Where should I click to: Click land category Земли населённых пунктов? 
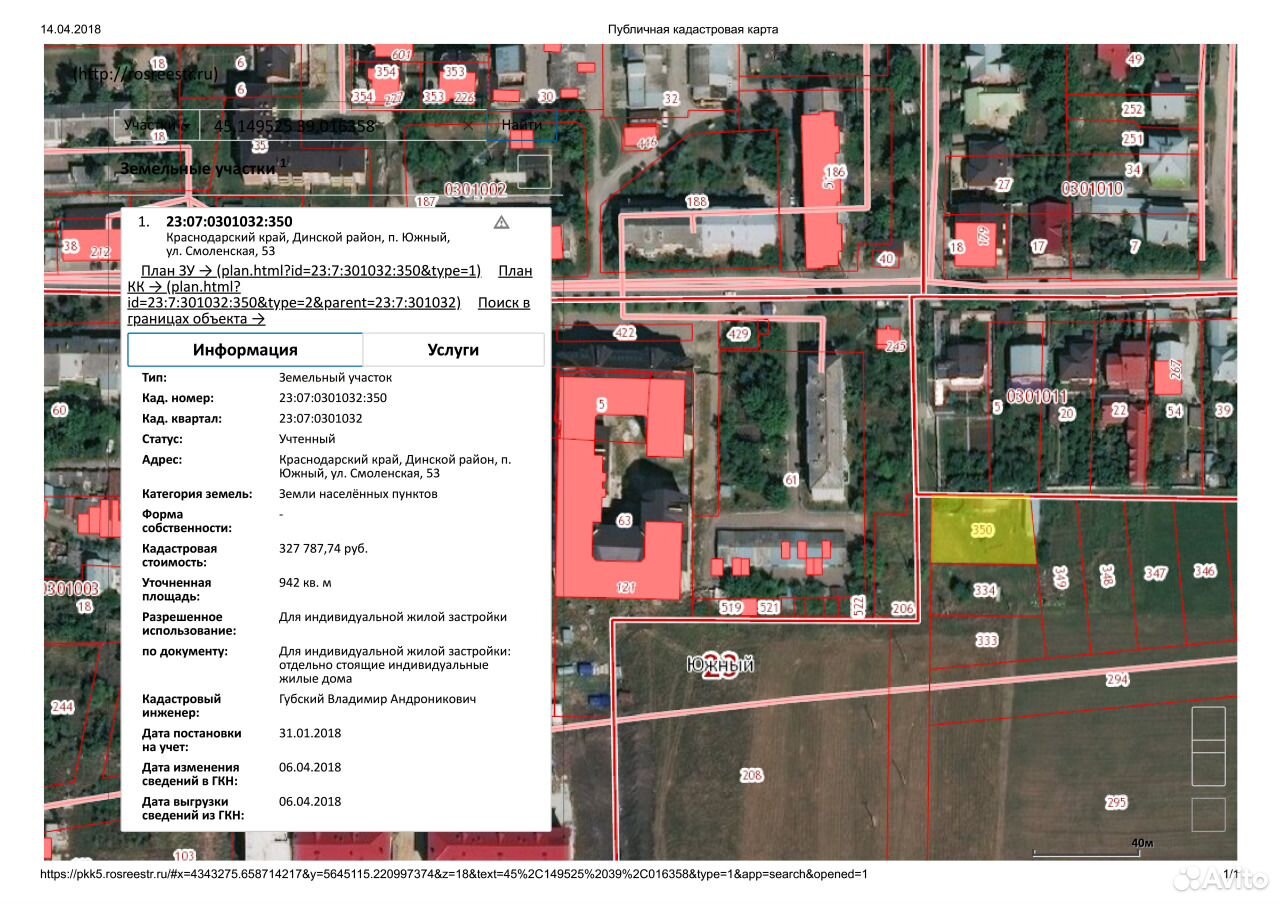click(358, 494)
